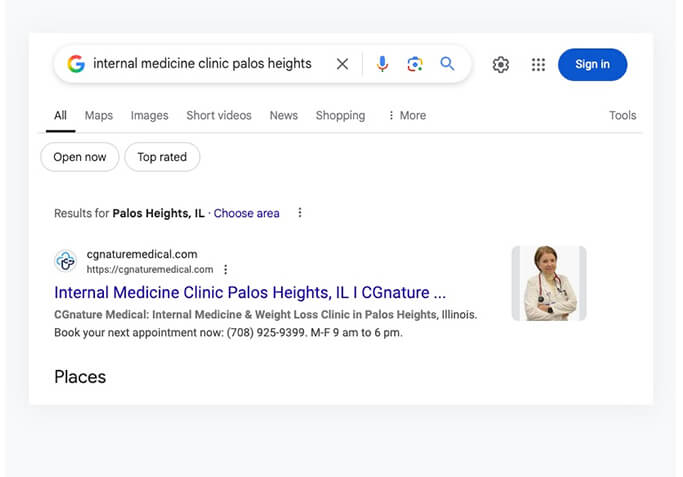Click the Sign in button
The height and width of the screenshot is (477, 683).
(x=592, y=64)
